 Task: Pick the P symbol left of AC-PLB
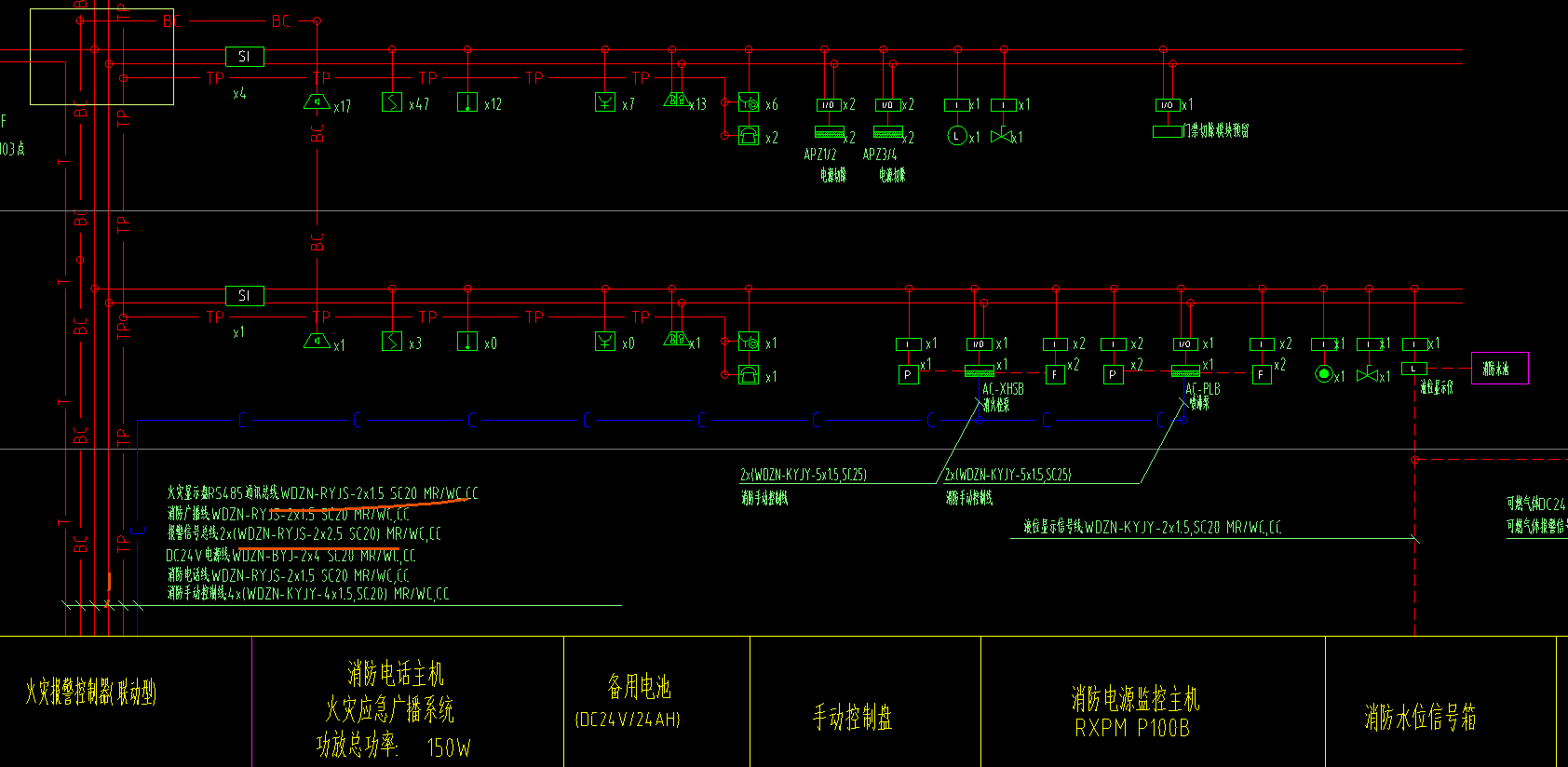(x=1114, y=375)
